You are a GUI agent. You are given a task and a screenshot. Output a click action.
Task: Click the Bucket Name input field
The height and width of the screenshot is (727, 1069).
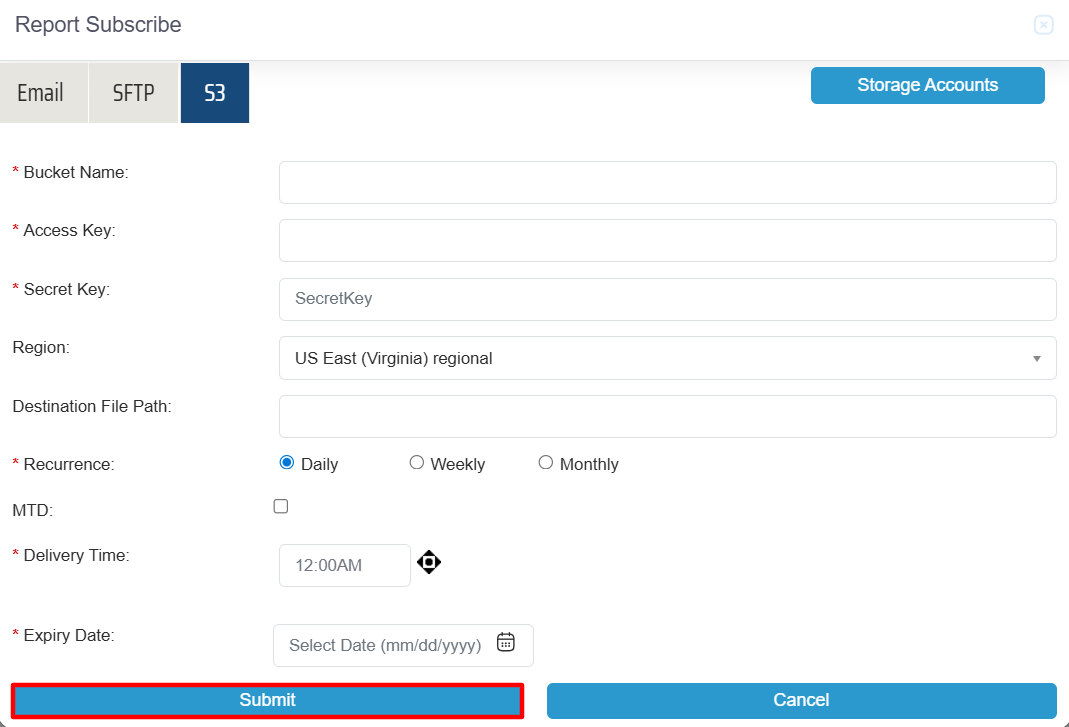[x=667, y=182]
